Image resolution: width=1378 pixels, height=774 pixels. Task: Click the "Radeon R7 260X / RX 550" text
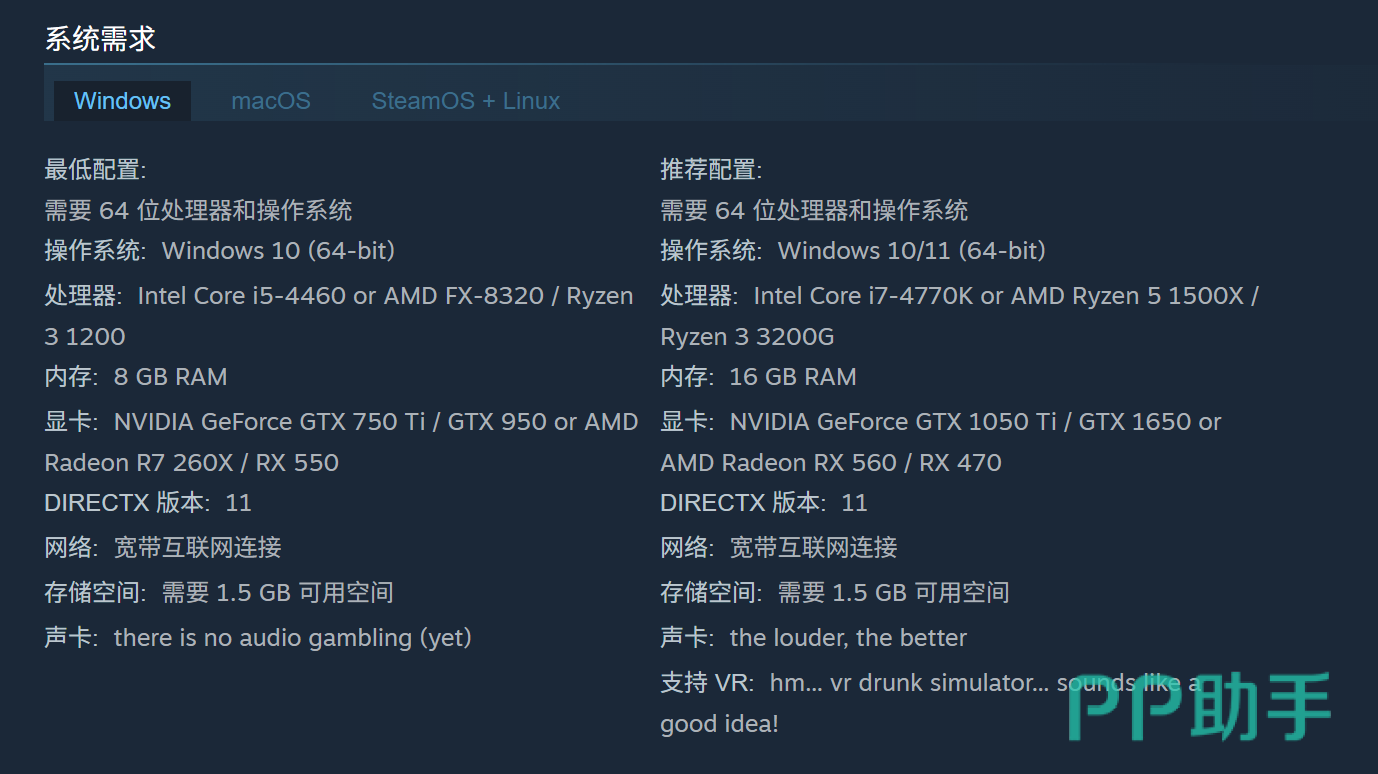pos(192,463)
